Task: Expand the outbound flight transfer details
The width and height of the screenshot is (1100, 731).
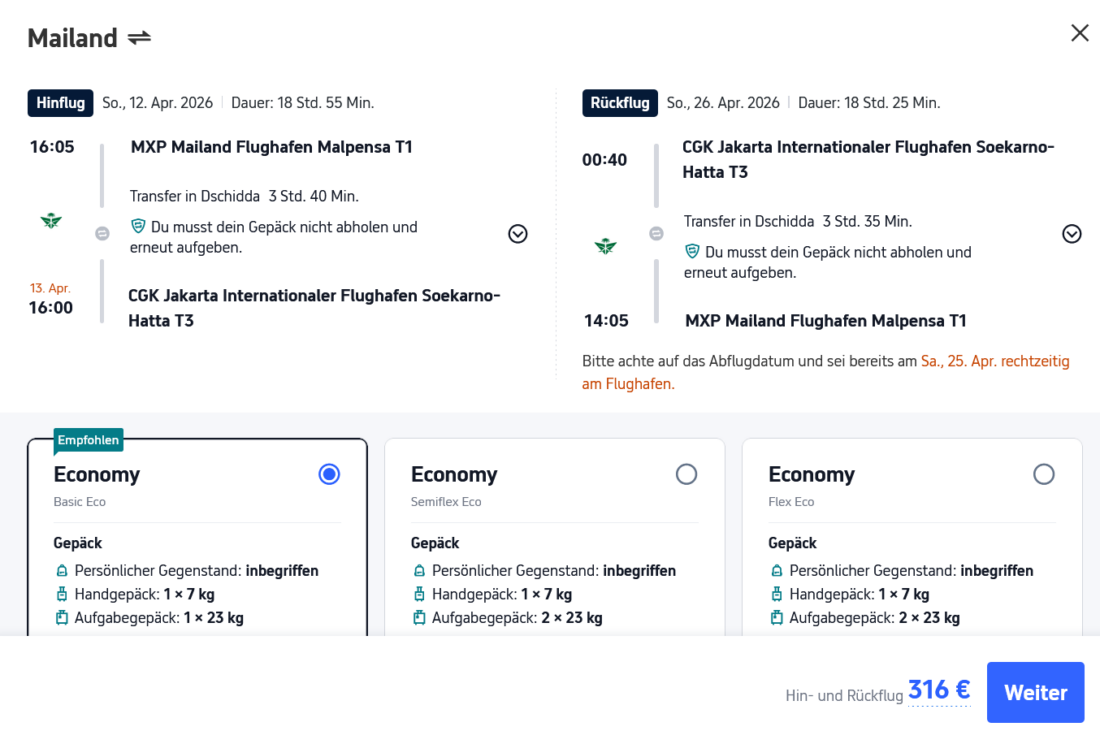Action: click(517, 234)
